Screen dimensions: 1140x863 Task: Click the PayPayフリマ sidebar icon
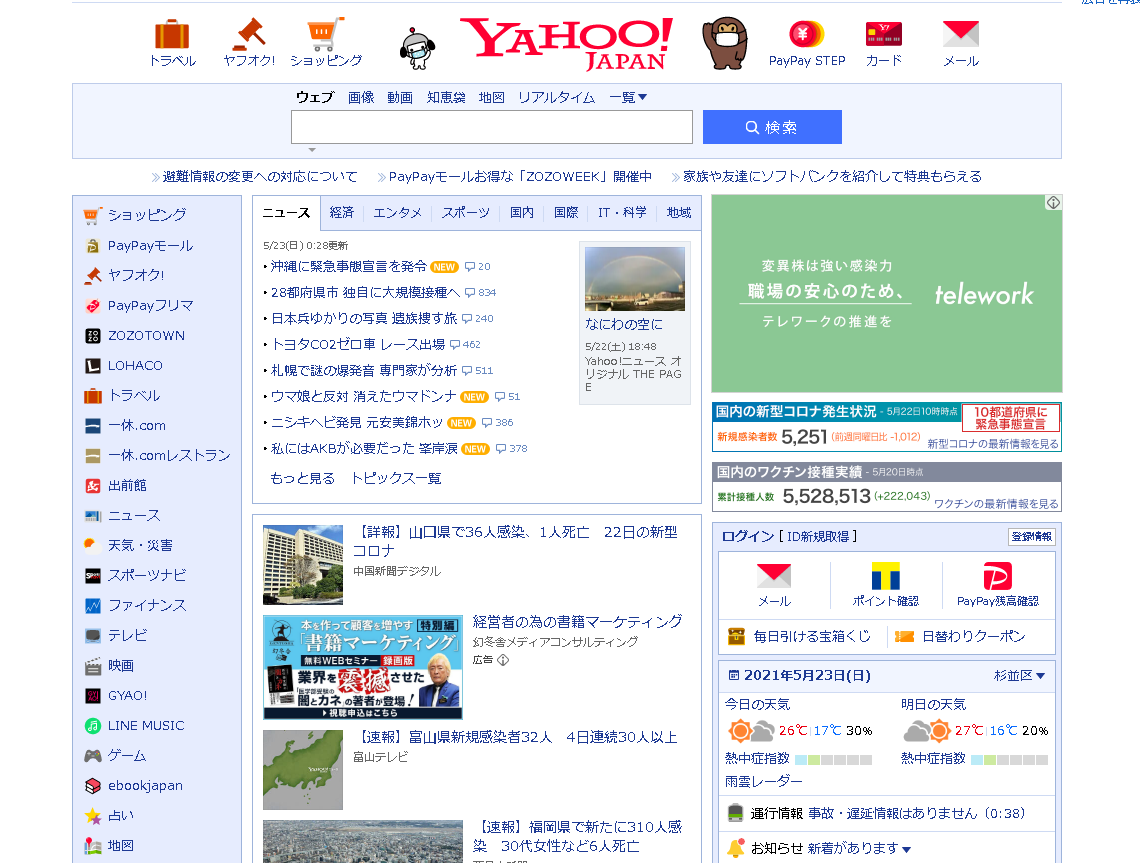92,305
